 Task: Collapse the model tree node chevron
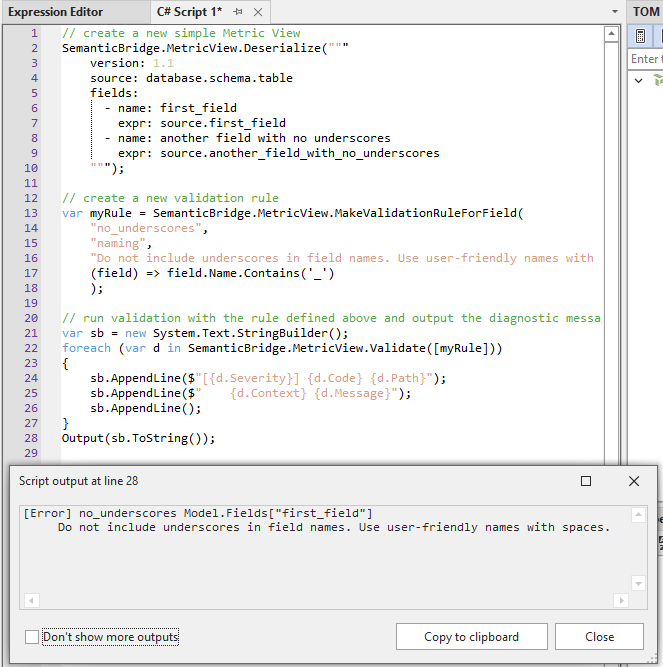pos(638,80)
